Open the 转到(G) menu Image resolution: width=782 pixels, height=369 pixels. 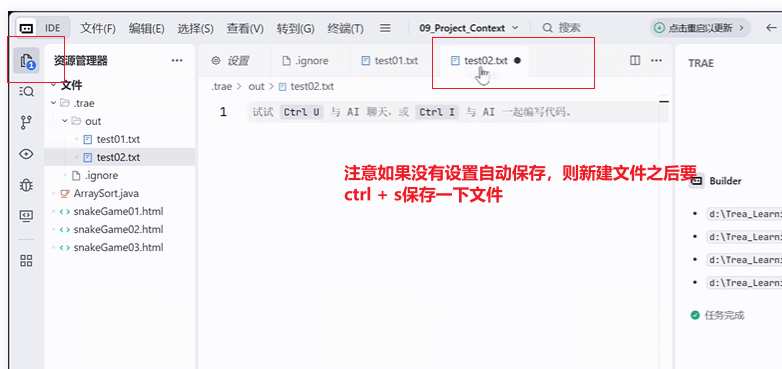pos(295,28)
